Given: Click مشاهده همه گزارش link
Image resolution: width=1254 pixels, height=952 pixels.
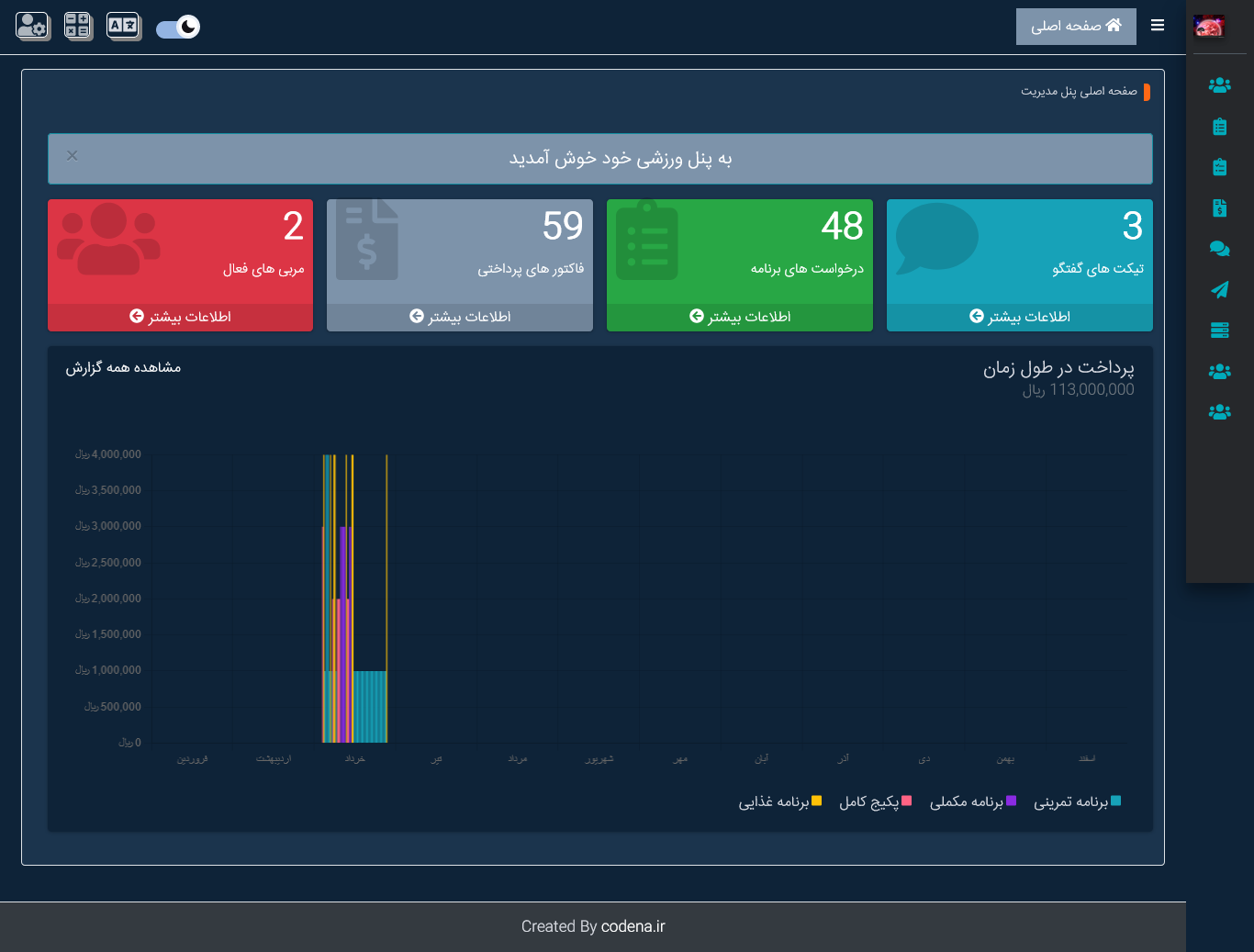Looking at the screenshot, I should click(123, 367).
